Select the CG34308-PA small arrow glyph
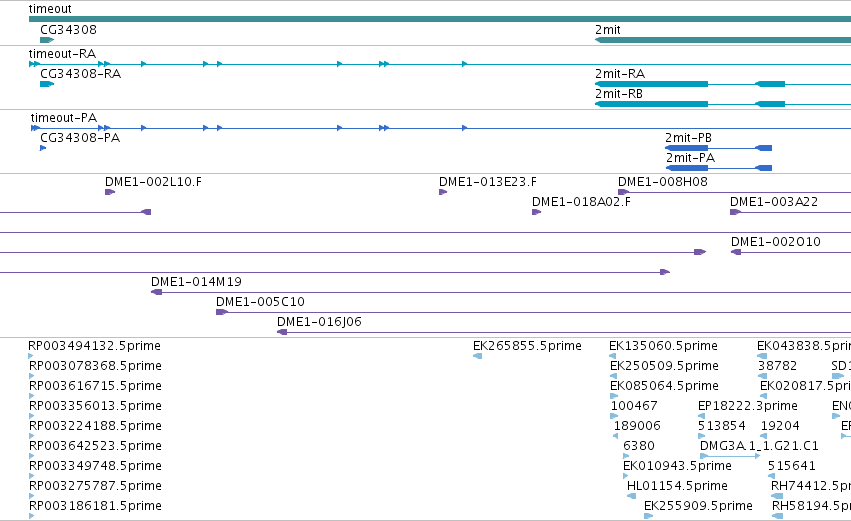851x521 pixels. (43, 148)
